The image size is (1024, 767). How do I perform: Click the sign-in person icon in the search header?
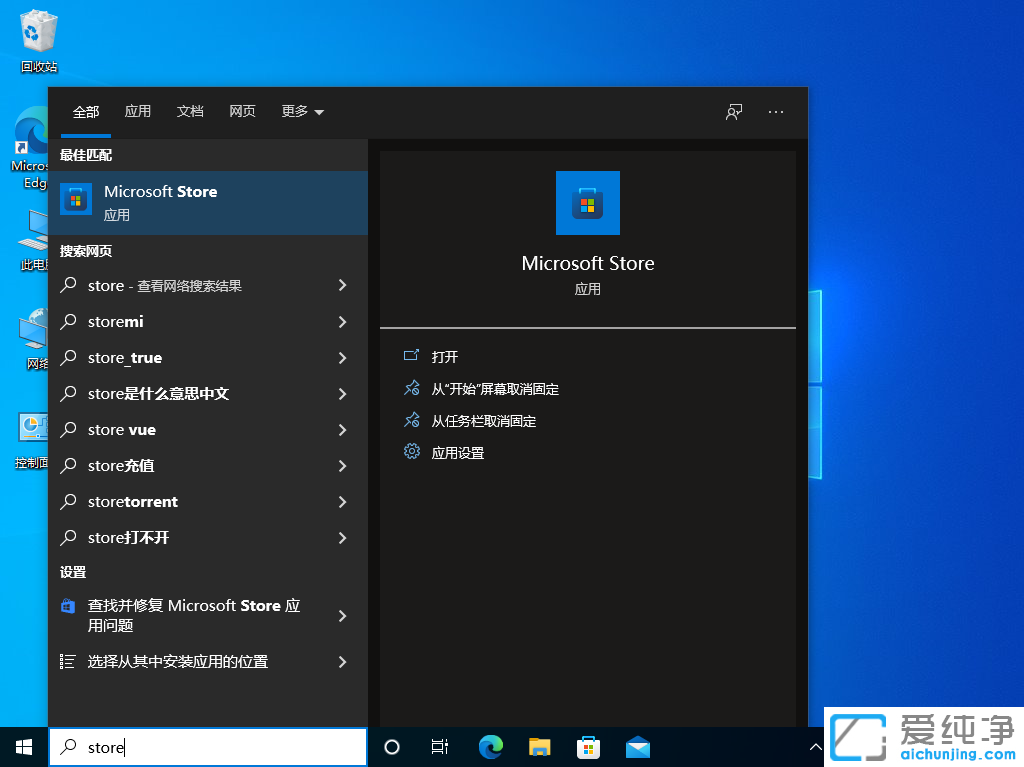point(733,112)
